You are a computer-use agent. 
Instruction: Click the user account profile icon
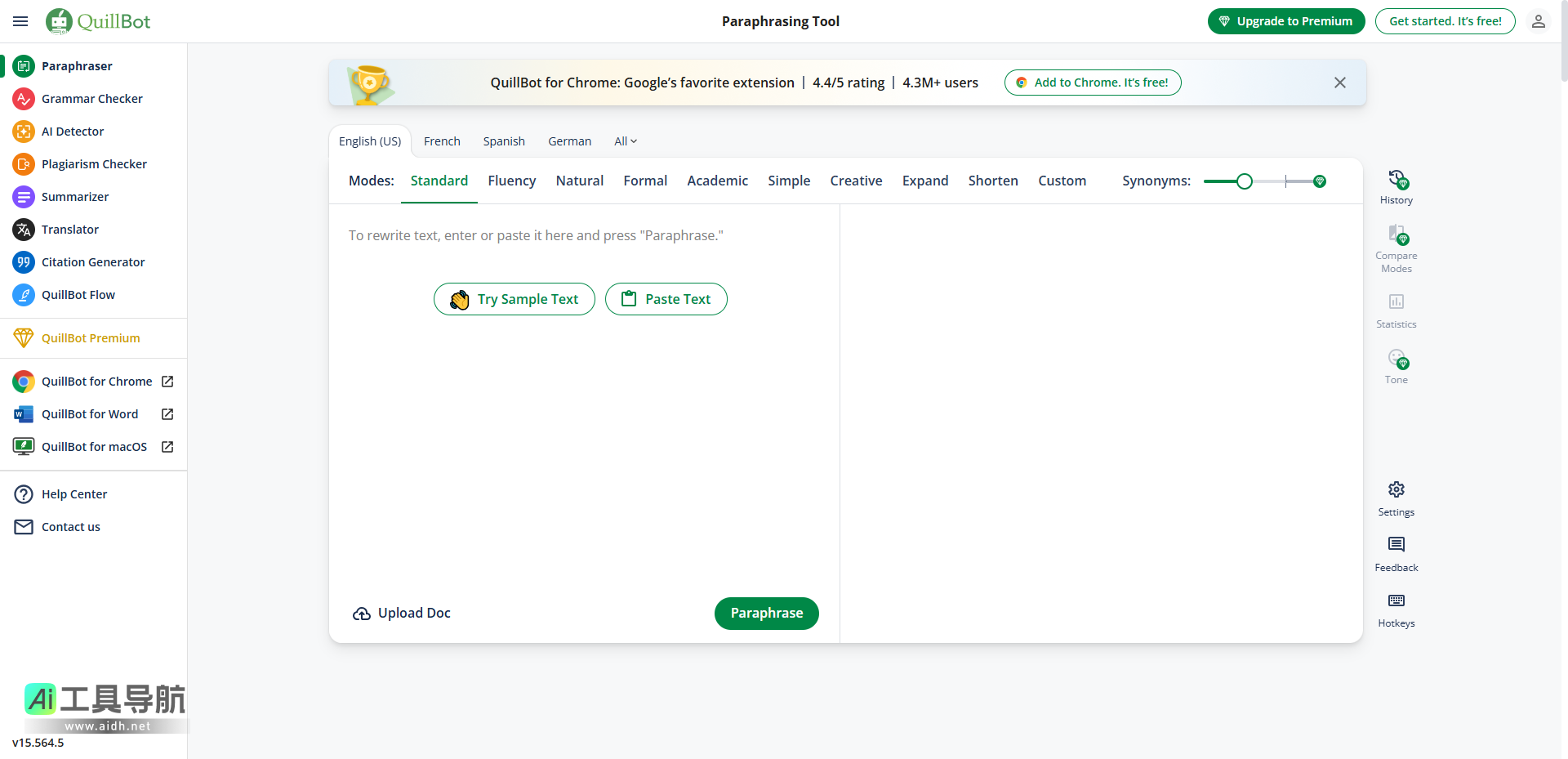point(1538,21)
